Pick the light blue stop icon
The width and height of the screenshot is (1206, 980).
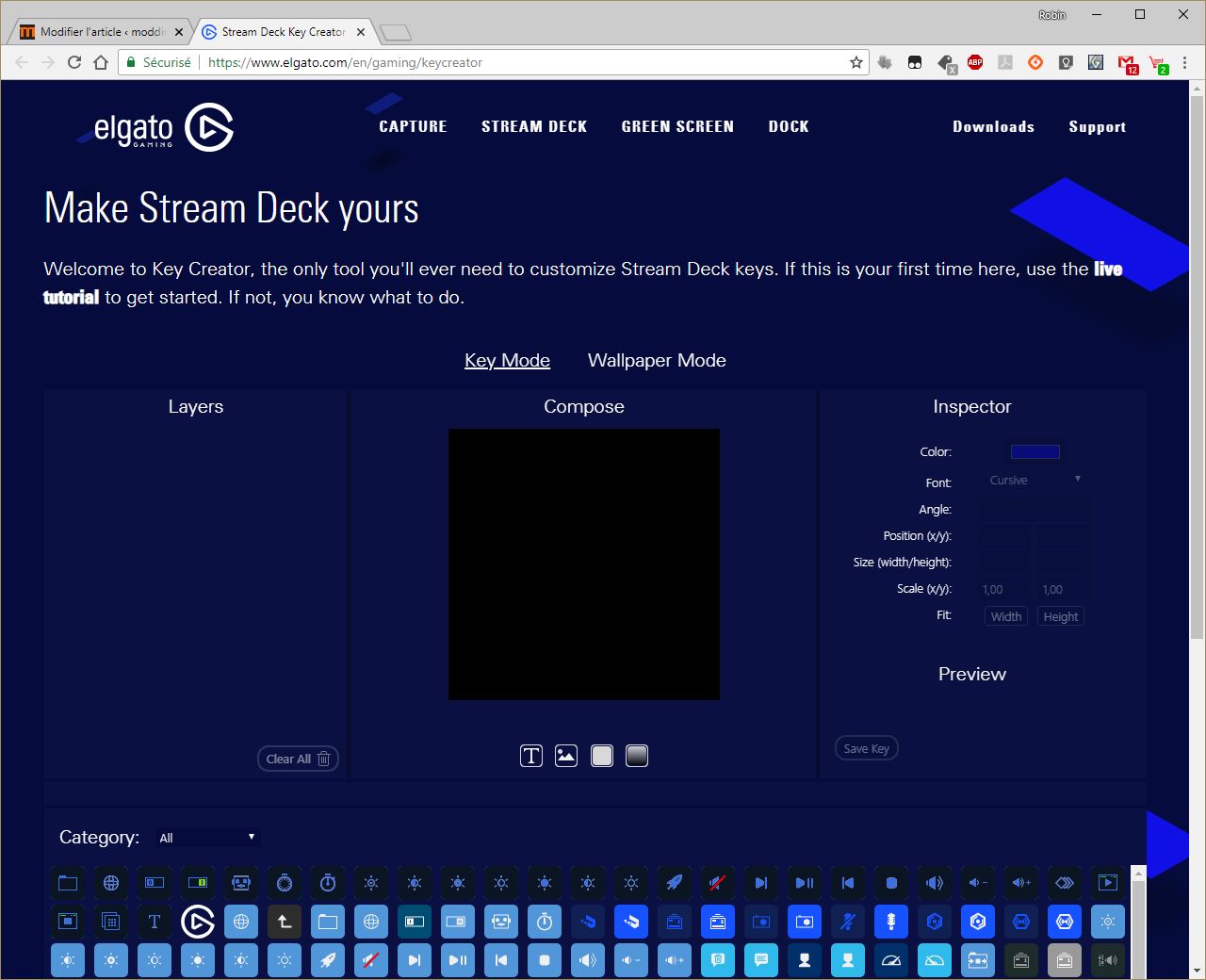tap(545, 960)
